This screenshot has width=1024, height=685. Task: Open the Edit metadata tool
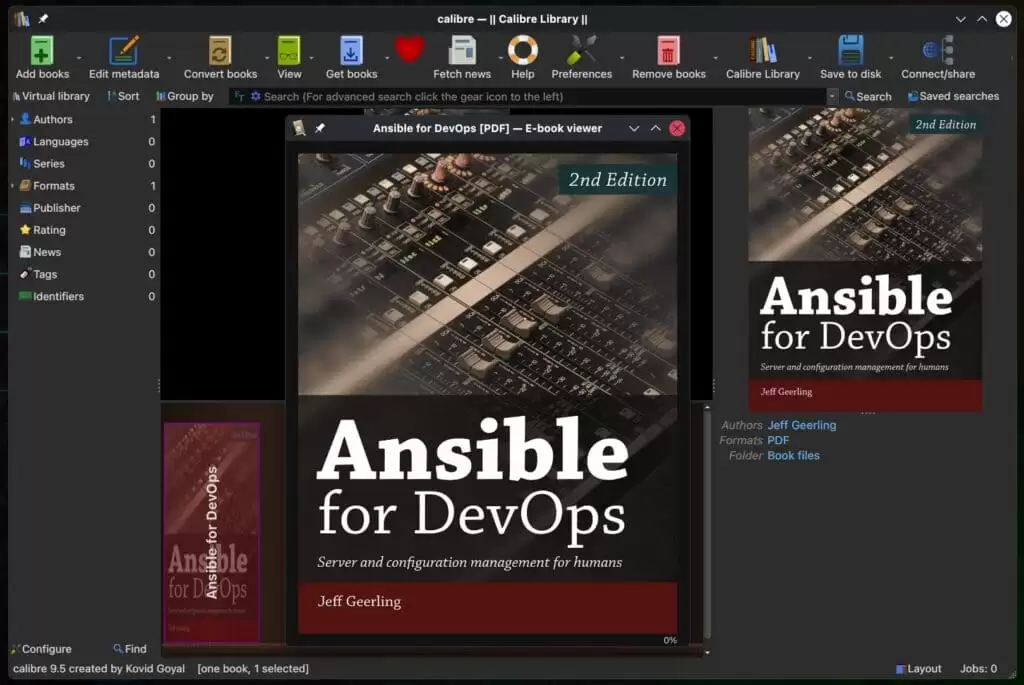[124, 51]
